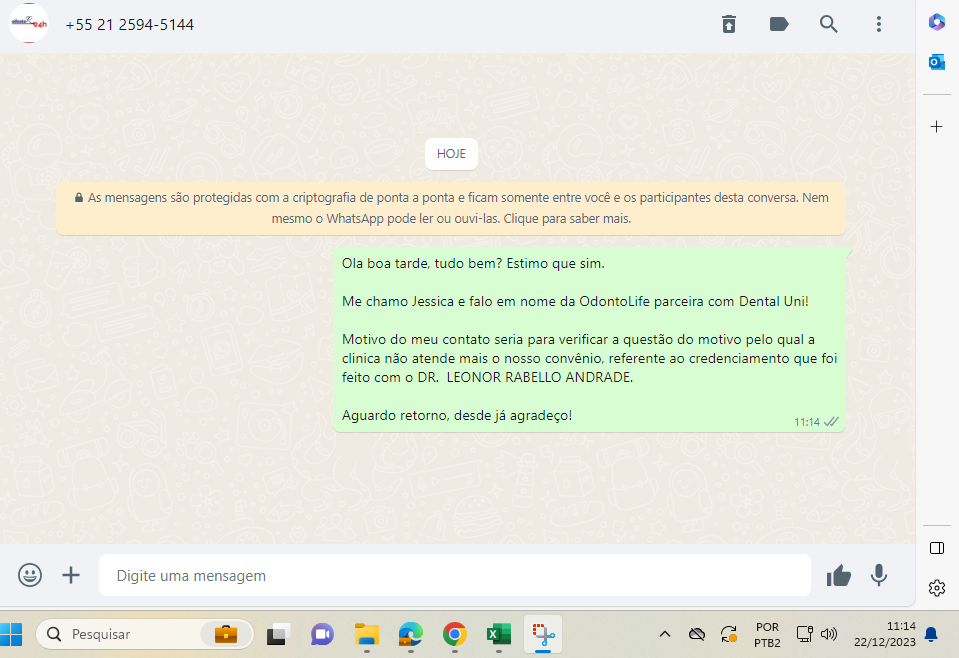Screen dimensions: 959x658
Task: Open the Windows Start menu
Action: [x=11, y=634]
